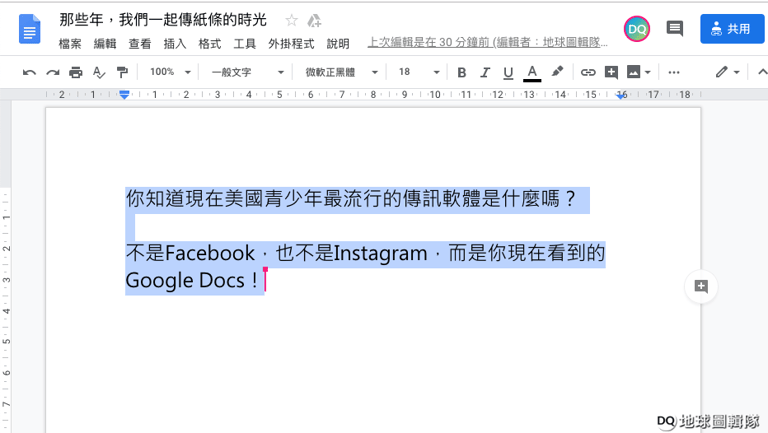Open the 插入 menu
The image size is (768, 433).
175,44
